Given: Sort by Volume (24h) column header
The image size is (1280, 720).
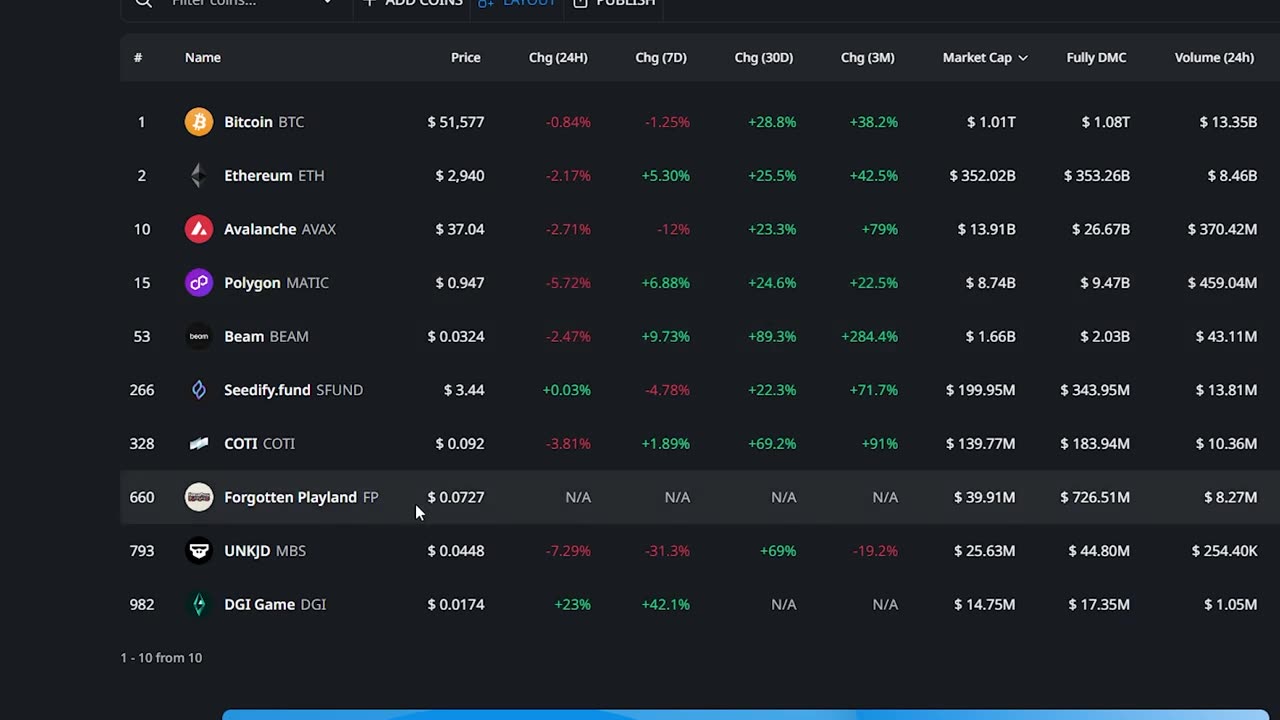Looking at the screenshot, I should (1214, 57).
